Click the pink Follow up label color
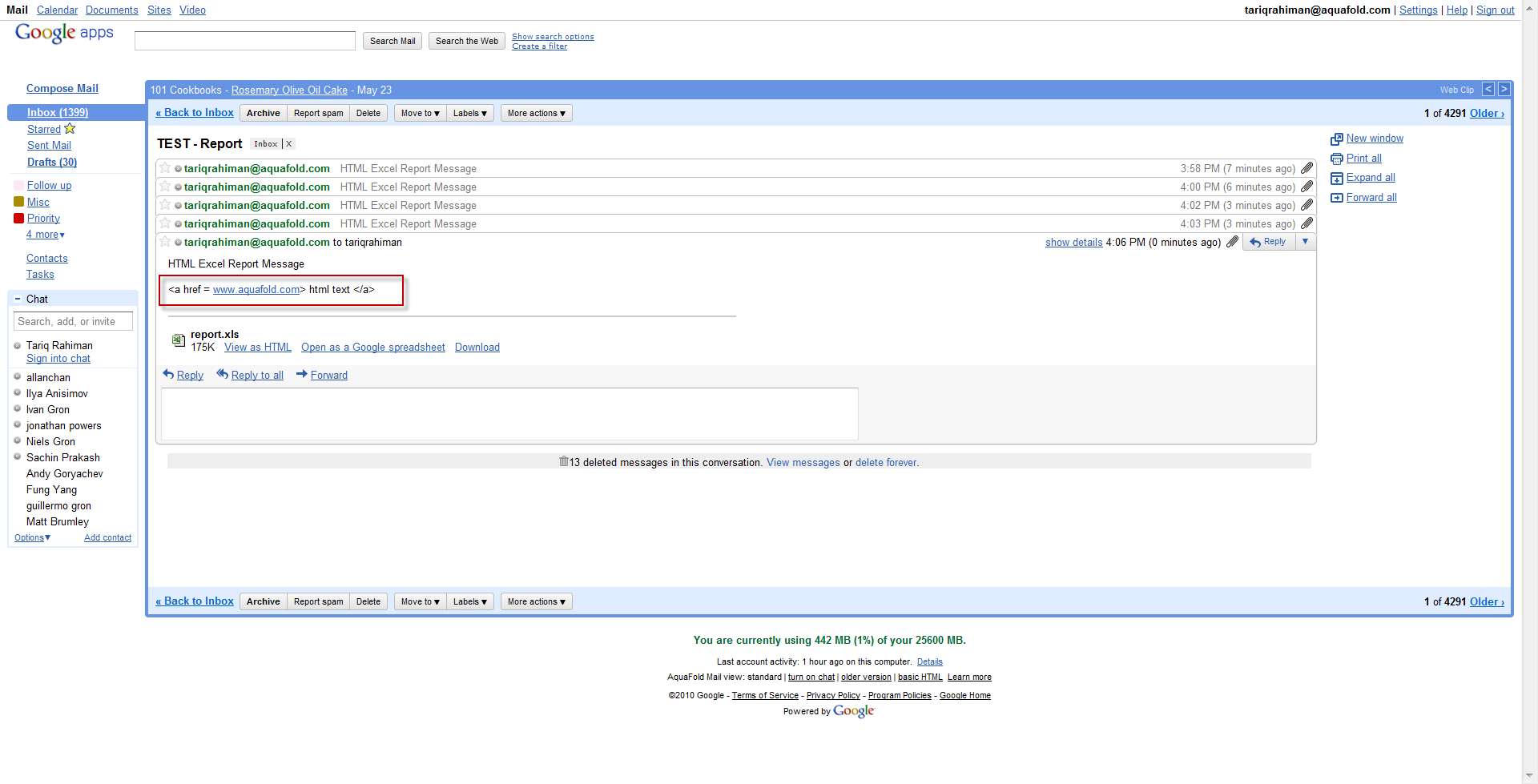The height and width of the screenshot is (784, 1538). click(x=18, y=186)
